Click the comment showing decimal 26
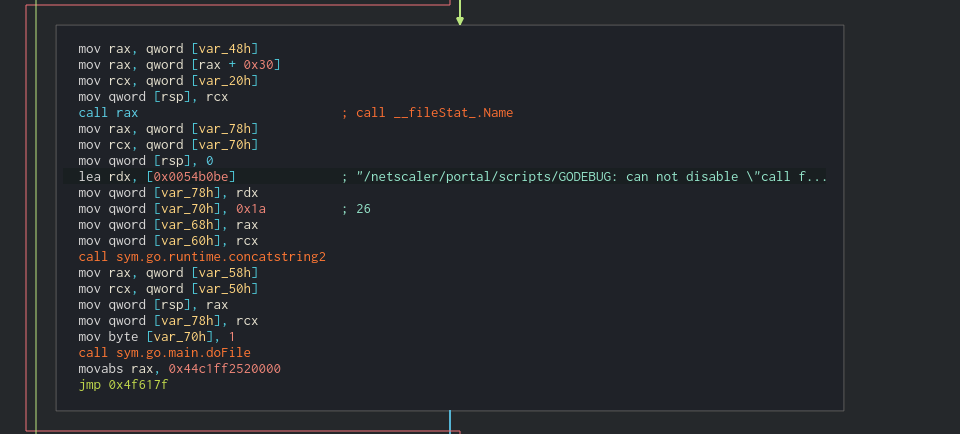The width and height of the screenshot is (960, 434). click(x=356, y=209)
